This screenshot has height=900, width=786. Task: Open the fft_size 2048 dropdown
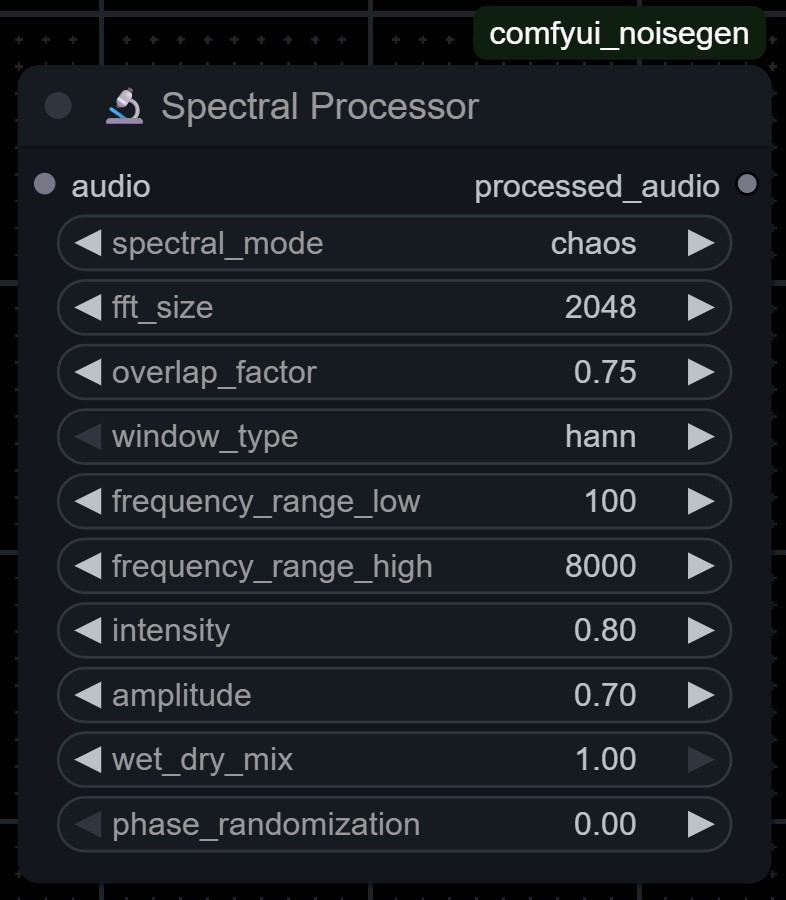click(x=600, y=307)
